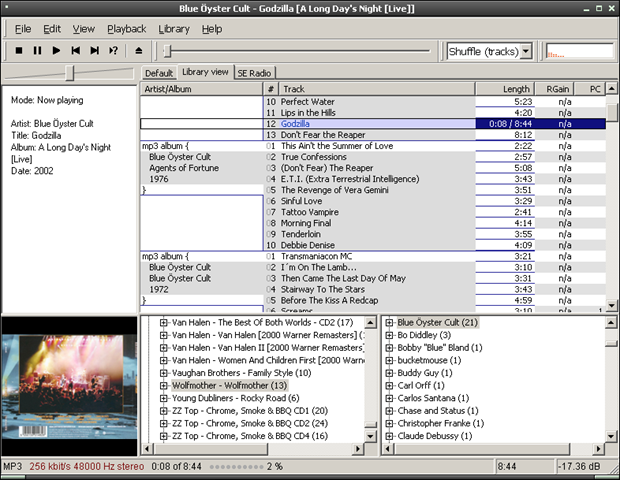Click the # column header

(271, 89)
